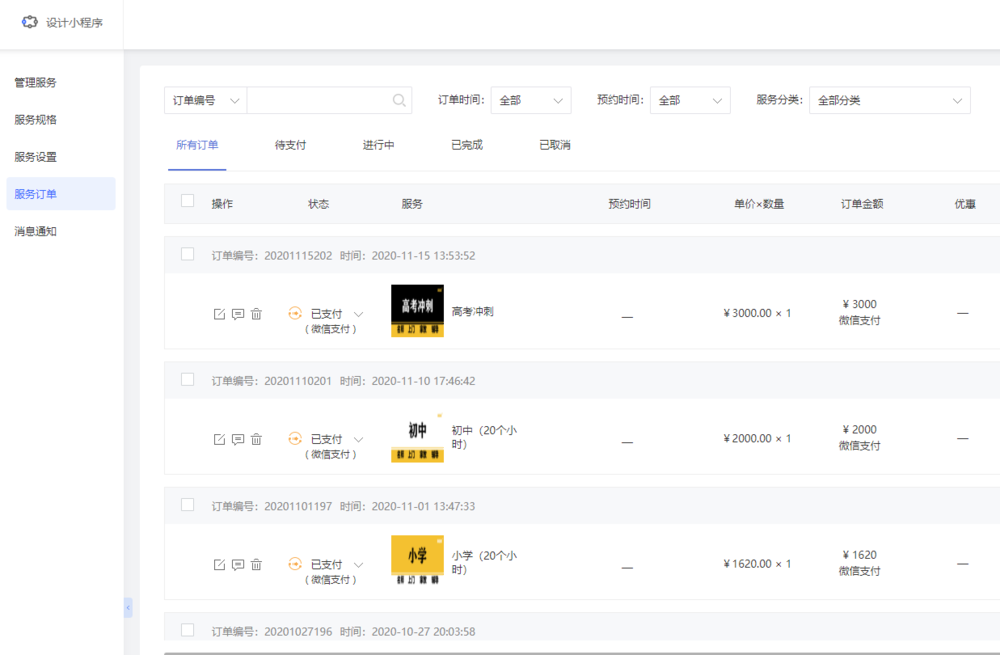
Task: Open the 预约时间 dropdown
Action: click(x=690, y=100)
